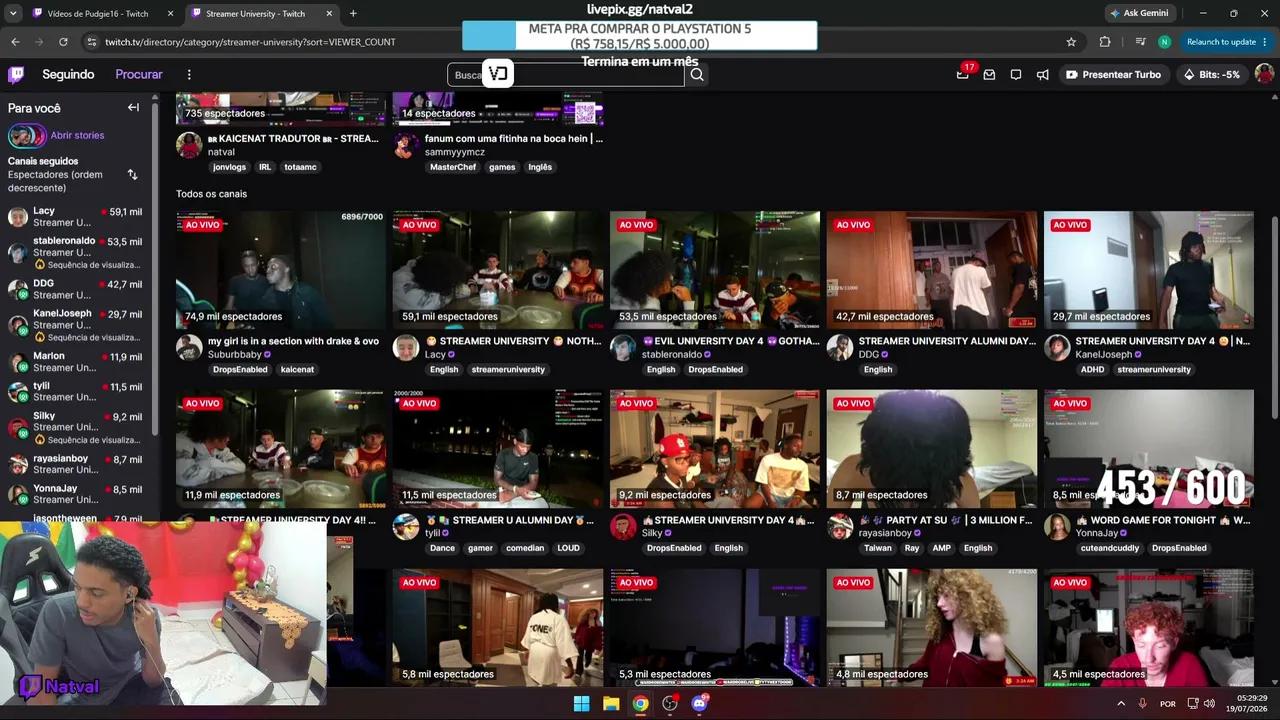This screenshot has height=720, width=1280.
Task: Click the Taiwan tag under rayasianboy
Action: pyautogui.click(x=877, y=548)
